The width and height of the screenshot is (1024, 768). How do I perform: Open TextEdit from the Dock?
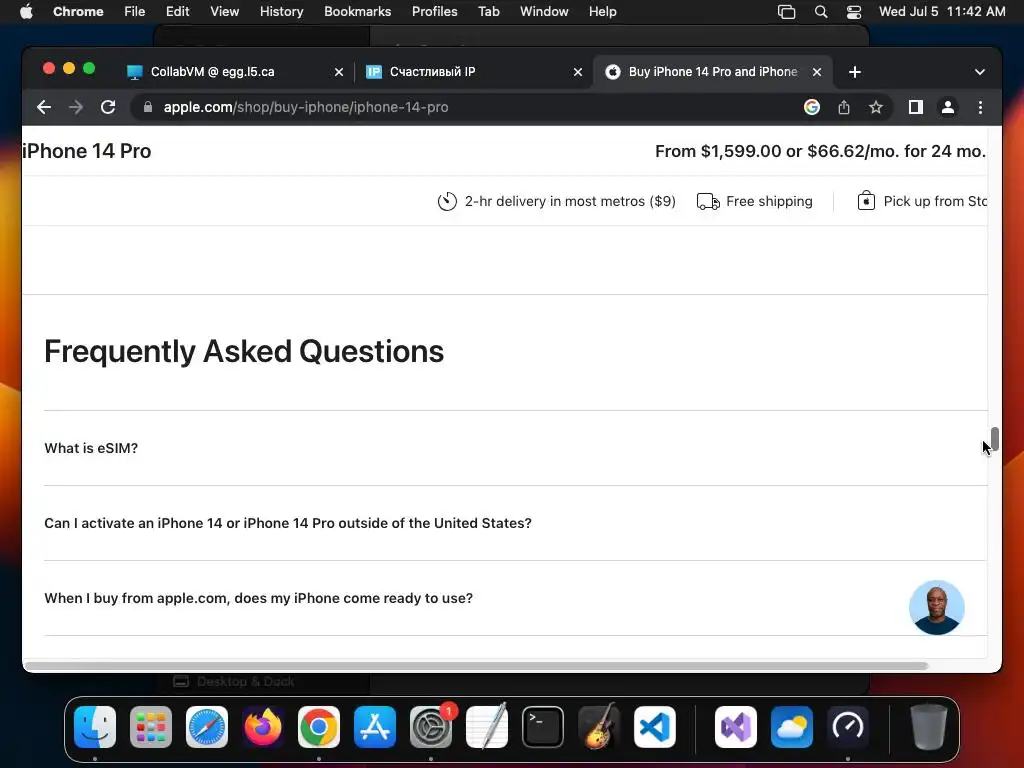point(487,727)
